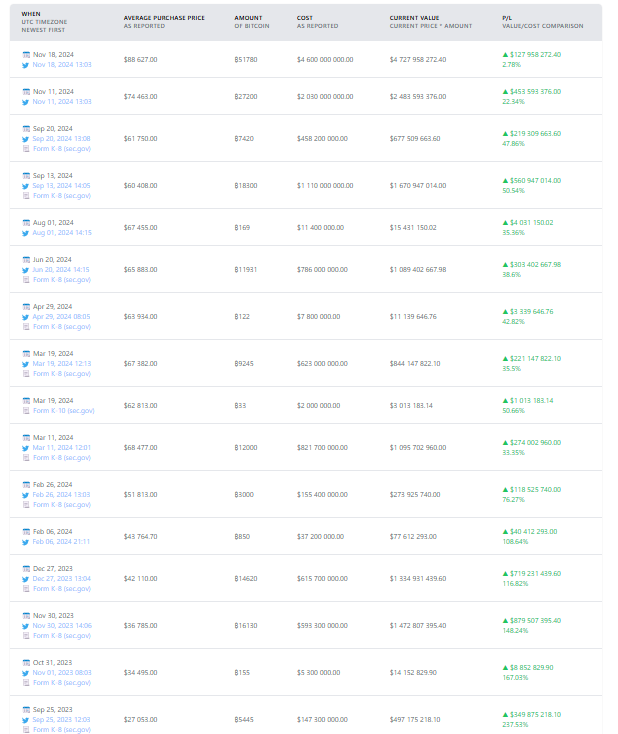Open Nov 18, 2024 13:03 tweet link
Image resolution: width=618 pixels, height=734 pixels.
62,65
